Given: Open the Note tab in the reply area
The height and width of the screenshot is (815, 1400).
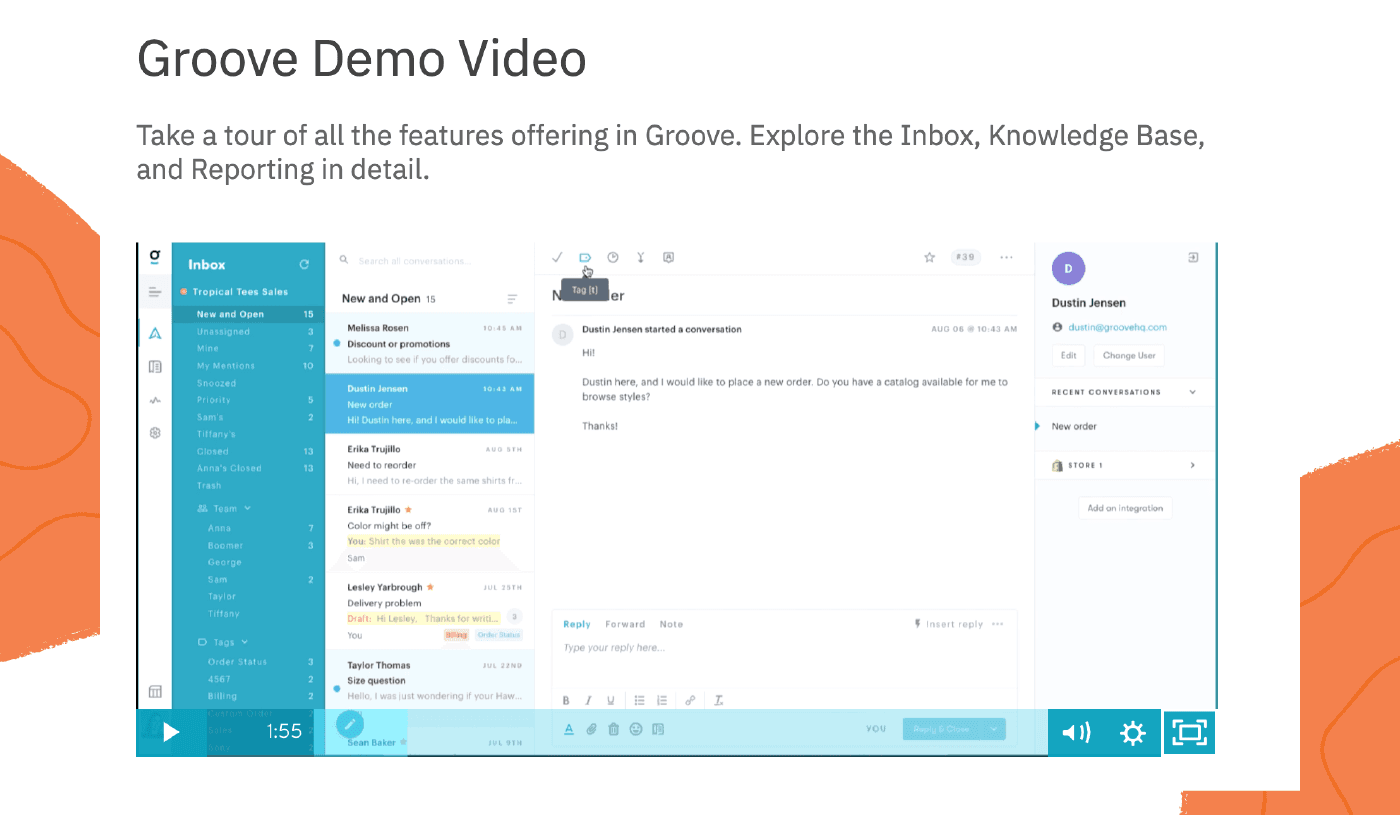Looking at the screenshot, I should click(671, 624).
